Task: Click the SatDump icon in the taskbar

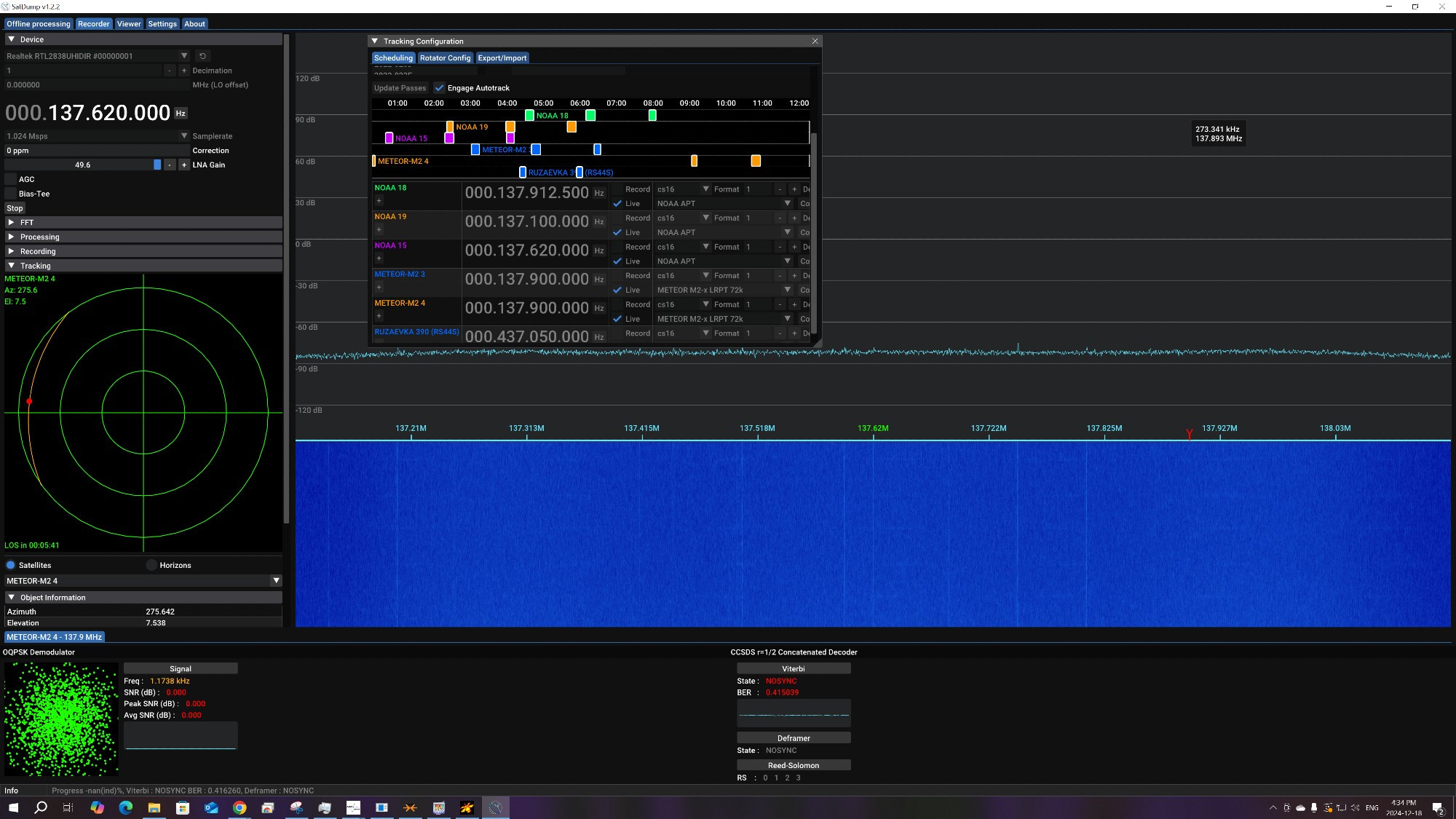Action: point(496,807)
